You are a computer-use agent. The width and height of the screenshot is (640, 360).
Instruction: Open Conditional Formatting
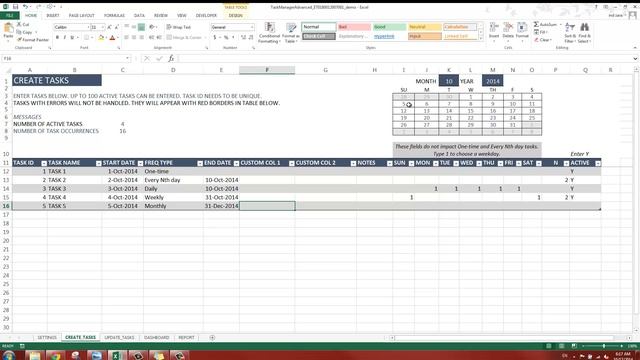(269, 33)
